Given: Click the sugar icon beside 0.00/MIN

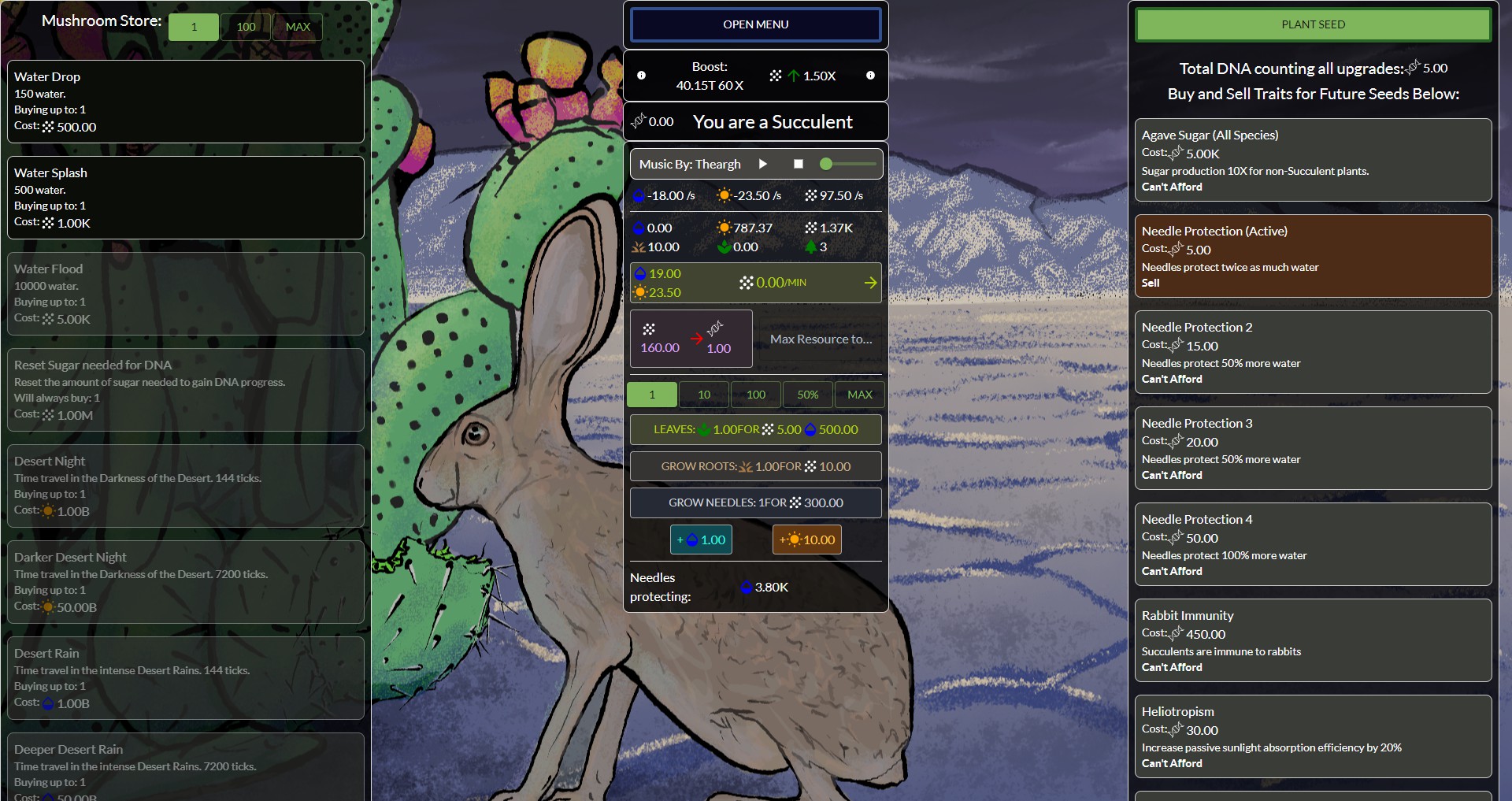Looking at the screenshot, I should click(747, 282).
